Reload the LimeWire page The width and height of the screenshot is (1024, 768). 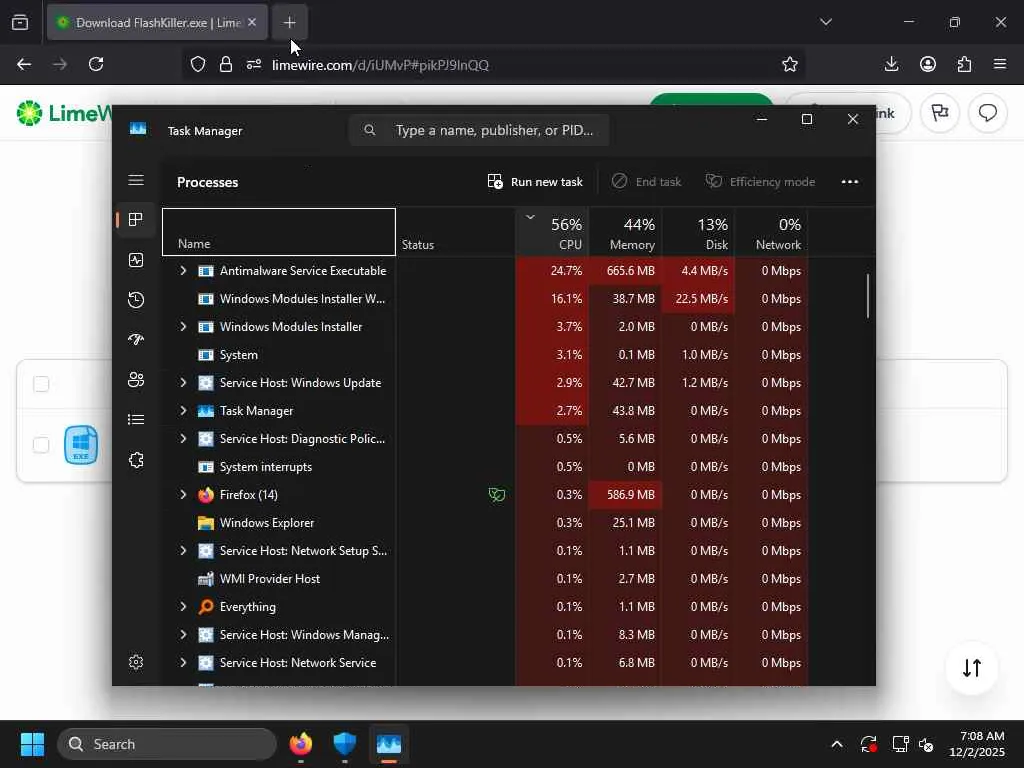[x=96, y=64]
